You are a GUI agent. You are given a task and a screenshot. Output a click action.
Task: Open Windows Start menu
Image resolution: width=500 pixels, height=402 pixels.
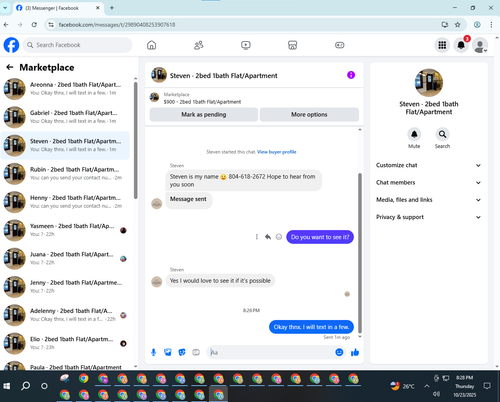tap(7, 386)
